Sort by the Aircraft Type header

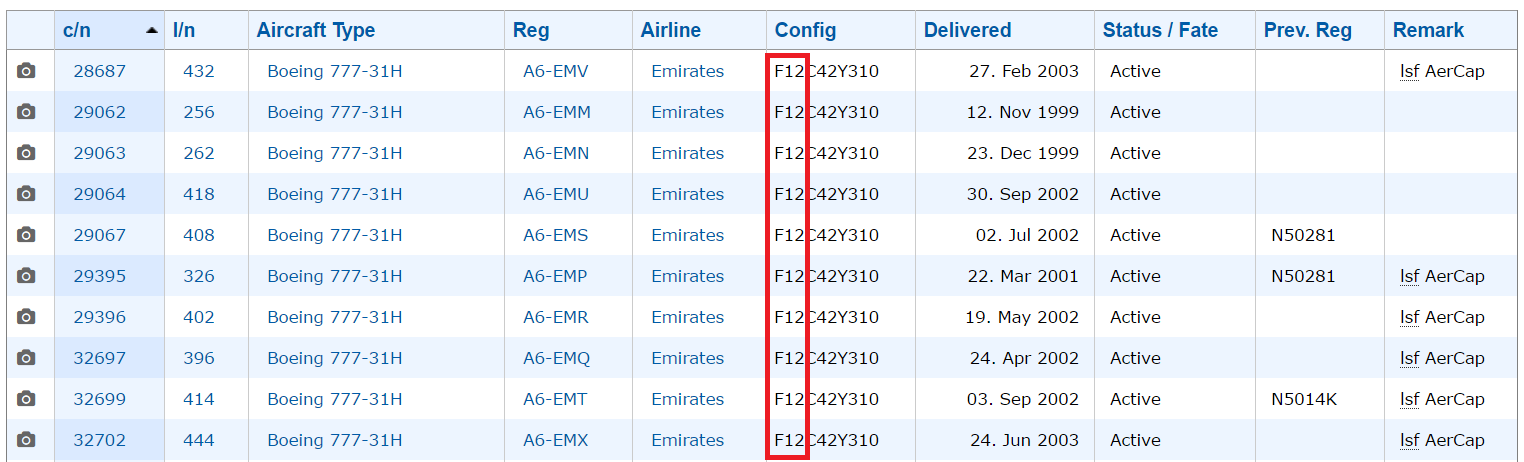(316, 30)
